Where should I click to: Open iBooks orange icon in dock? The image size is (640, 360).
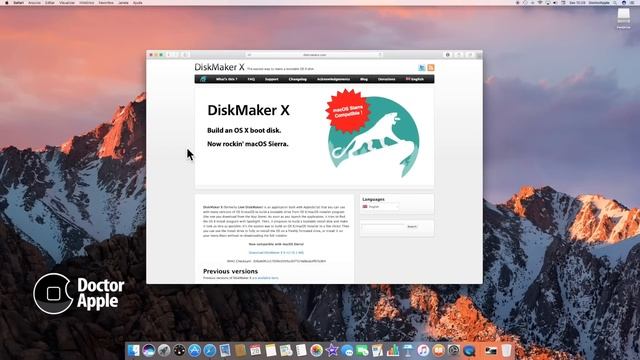[438, 350]
